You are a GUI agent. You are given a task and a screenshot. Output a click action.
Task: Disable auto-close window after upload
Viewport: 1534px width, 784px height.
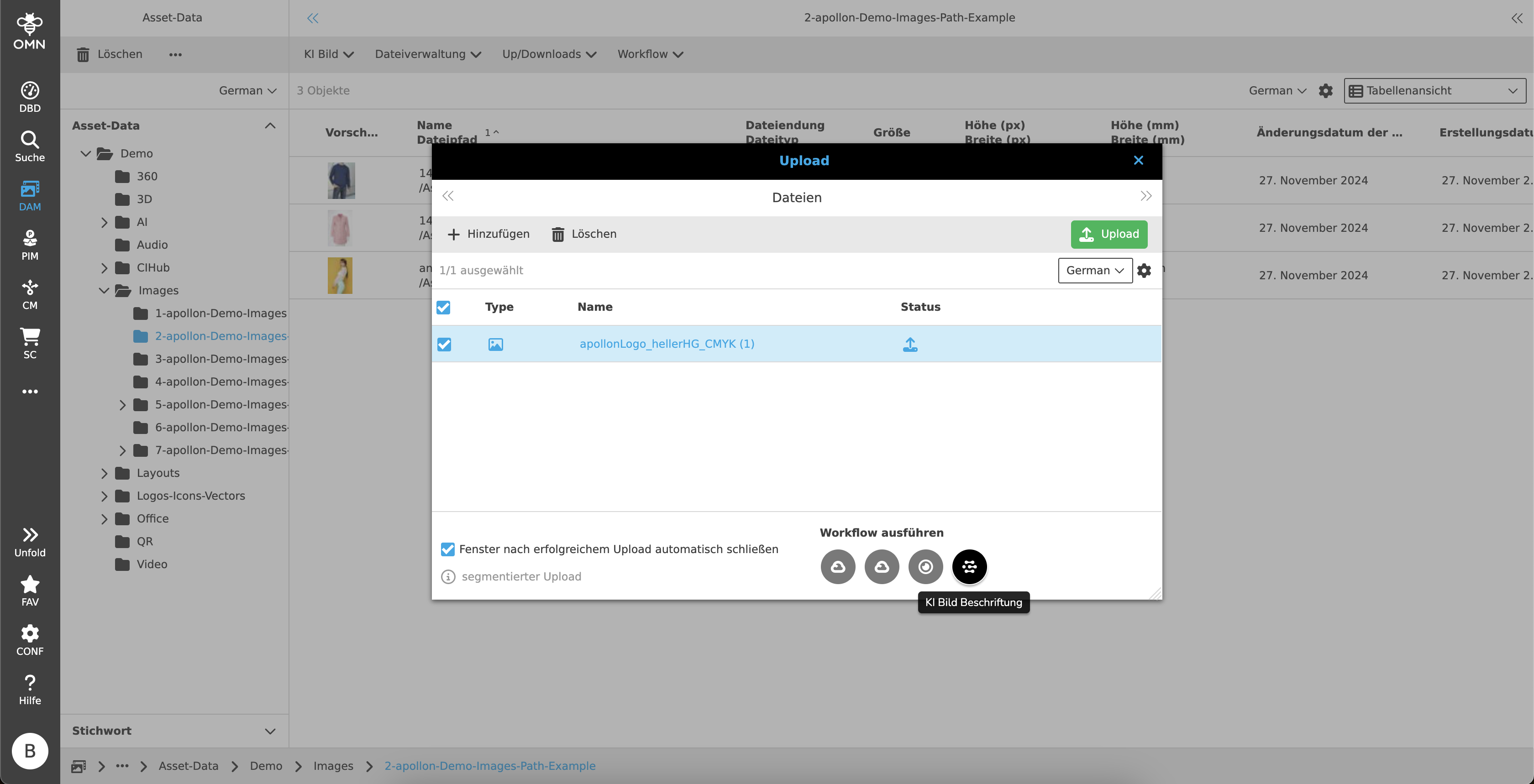448,549
